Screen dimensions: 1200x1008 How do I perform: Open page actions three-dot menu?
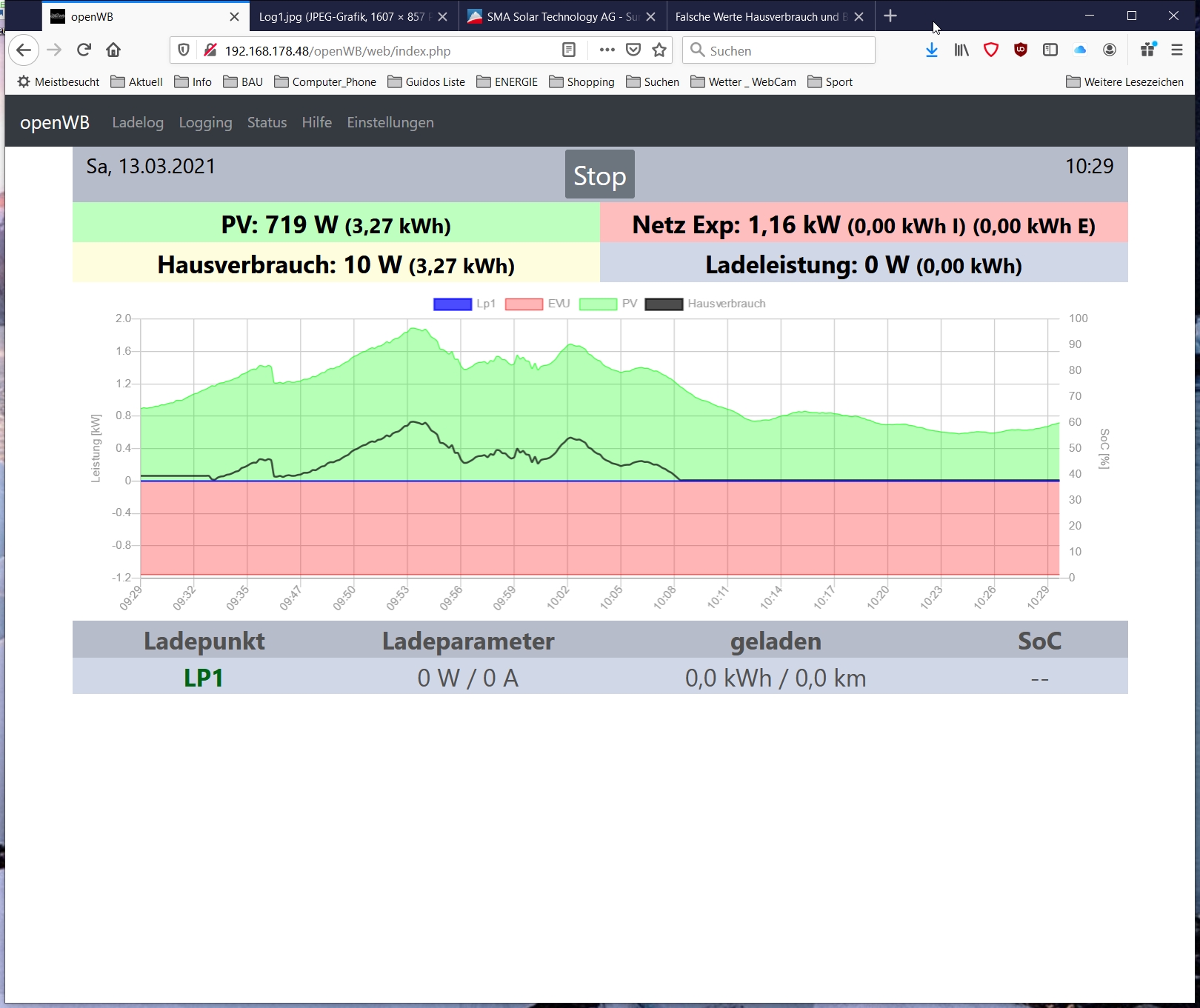click(x=607, y=50)
